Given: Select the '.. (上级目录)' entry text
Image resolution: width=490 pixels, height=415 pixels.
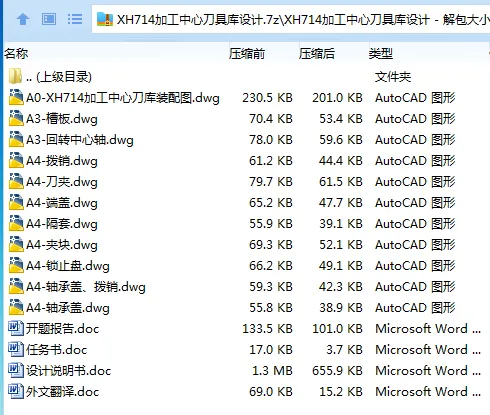Looking at the screenshot, I should point(59,77).
